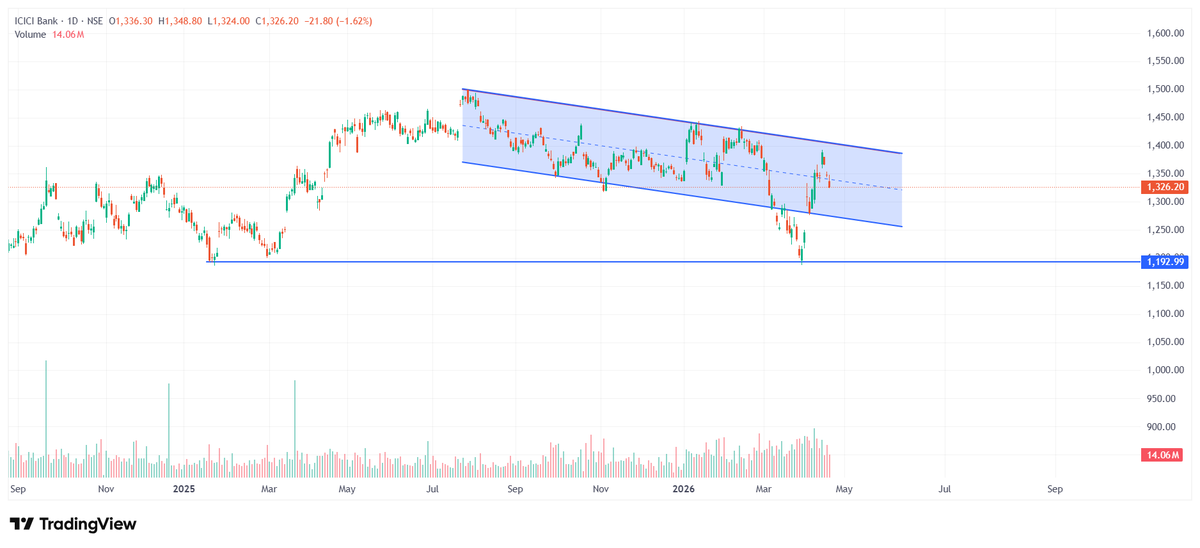Screen dimensions: 1200x548
Task: Click the 1,050.00 price axis label
Action: click(1165, 342)
